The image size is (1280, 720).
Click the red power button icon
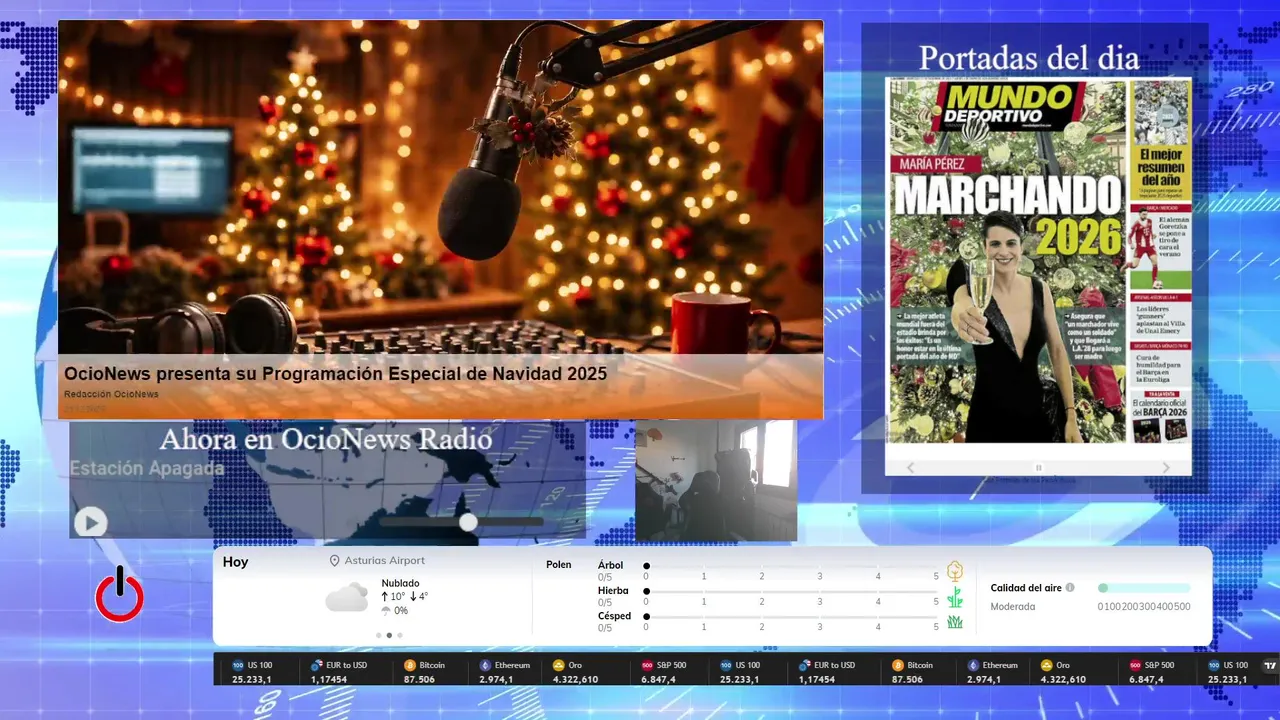[x=119, y=595]
